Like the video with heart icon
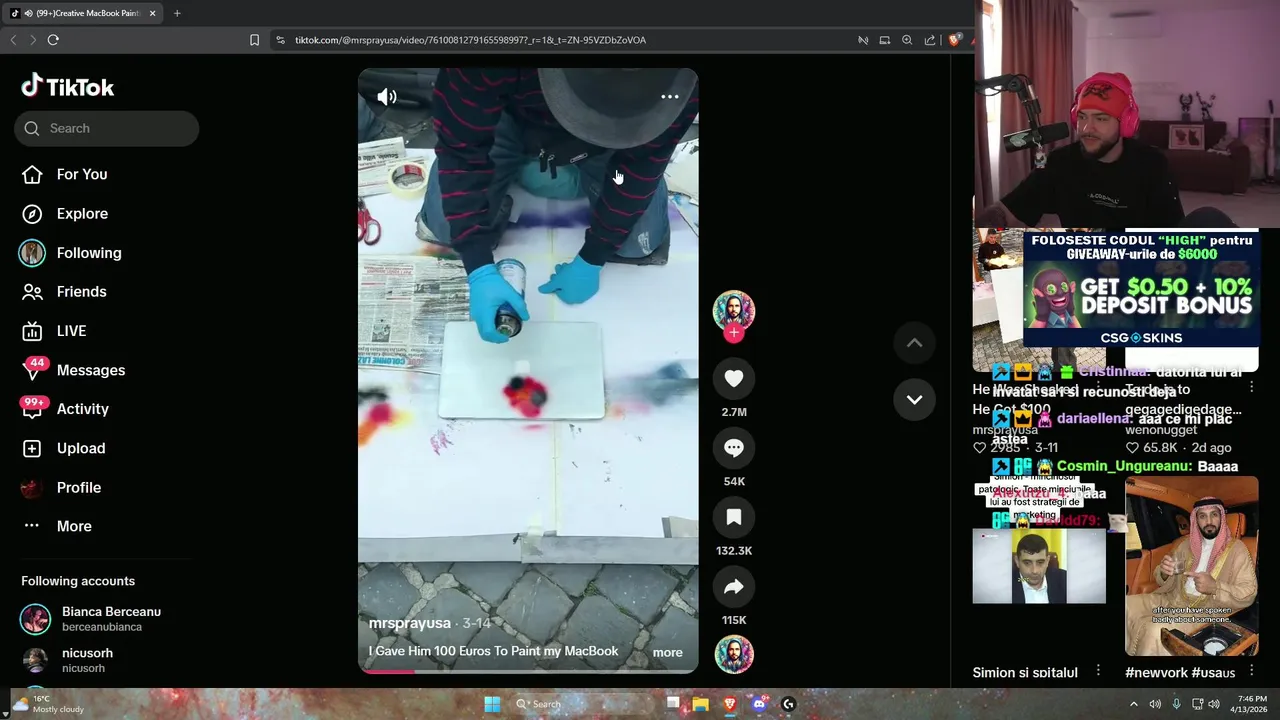This screenshot has width=1280, height=720. pyautogui.click(x=734, y=378)
